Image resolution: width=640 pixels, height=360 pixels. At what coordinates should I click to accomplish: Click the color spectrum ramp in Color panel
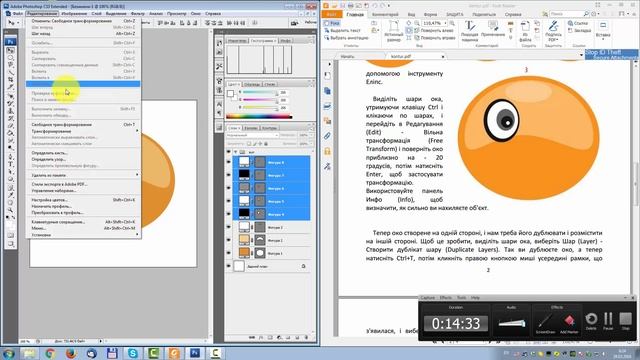pyautogui.click(x=259, y=116)
